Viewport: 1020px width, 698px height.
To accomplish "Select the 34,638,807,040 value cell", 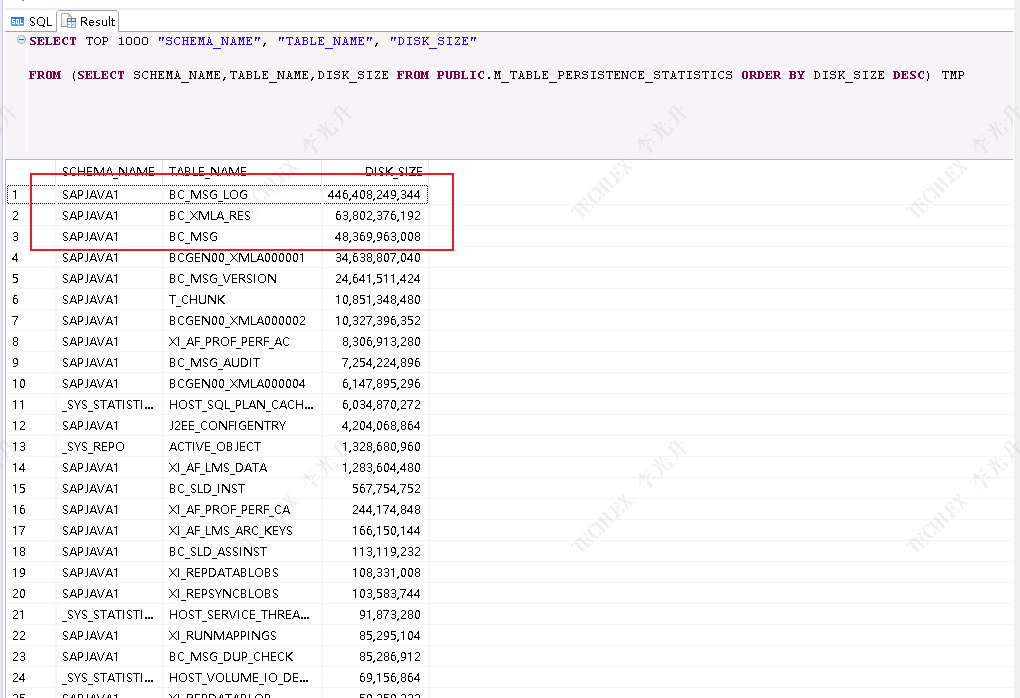I will tap(375, 258).
